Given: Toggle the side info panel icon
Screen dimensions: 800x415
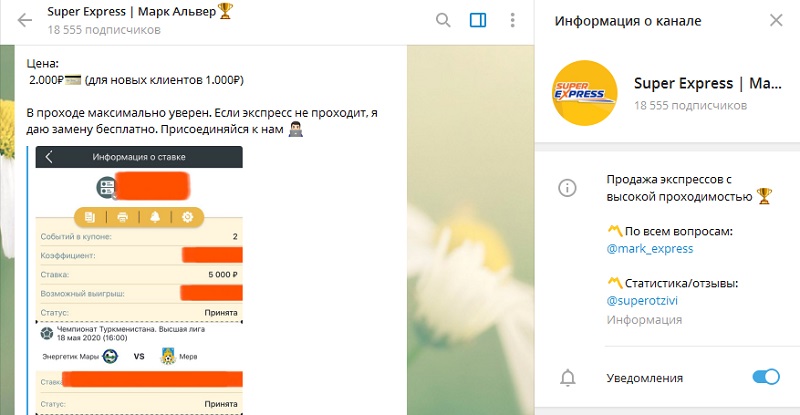Looking at the screenshot, I should pyautogui.click(x=478, y=20).
